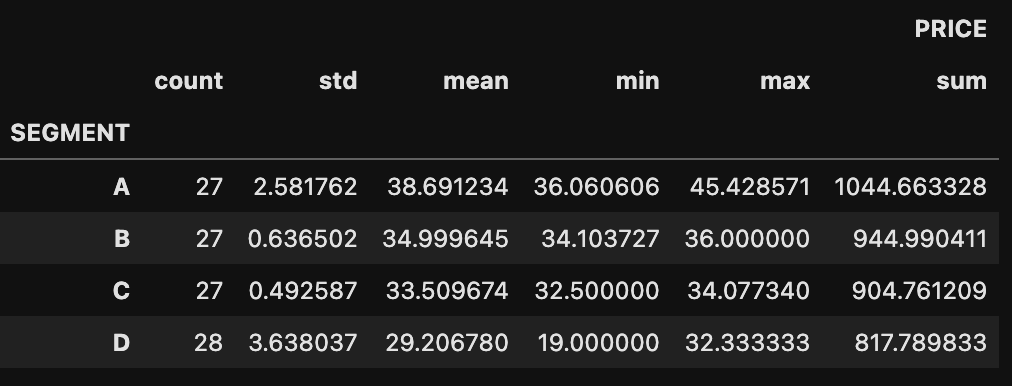1012x386 pixels.
Task: Select row label D
Action: click(121, 343)
